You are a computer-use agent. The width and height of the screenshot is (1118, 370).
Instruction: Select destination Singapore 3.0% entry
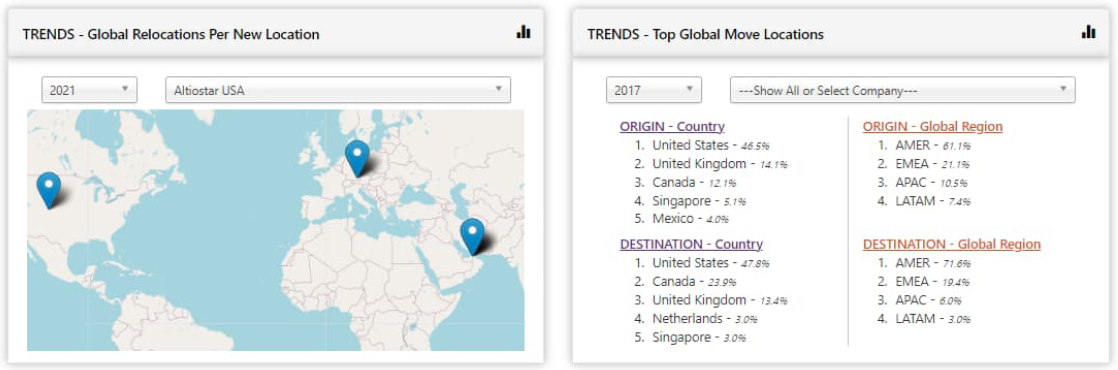point(699,337)
